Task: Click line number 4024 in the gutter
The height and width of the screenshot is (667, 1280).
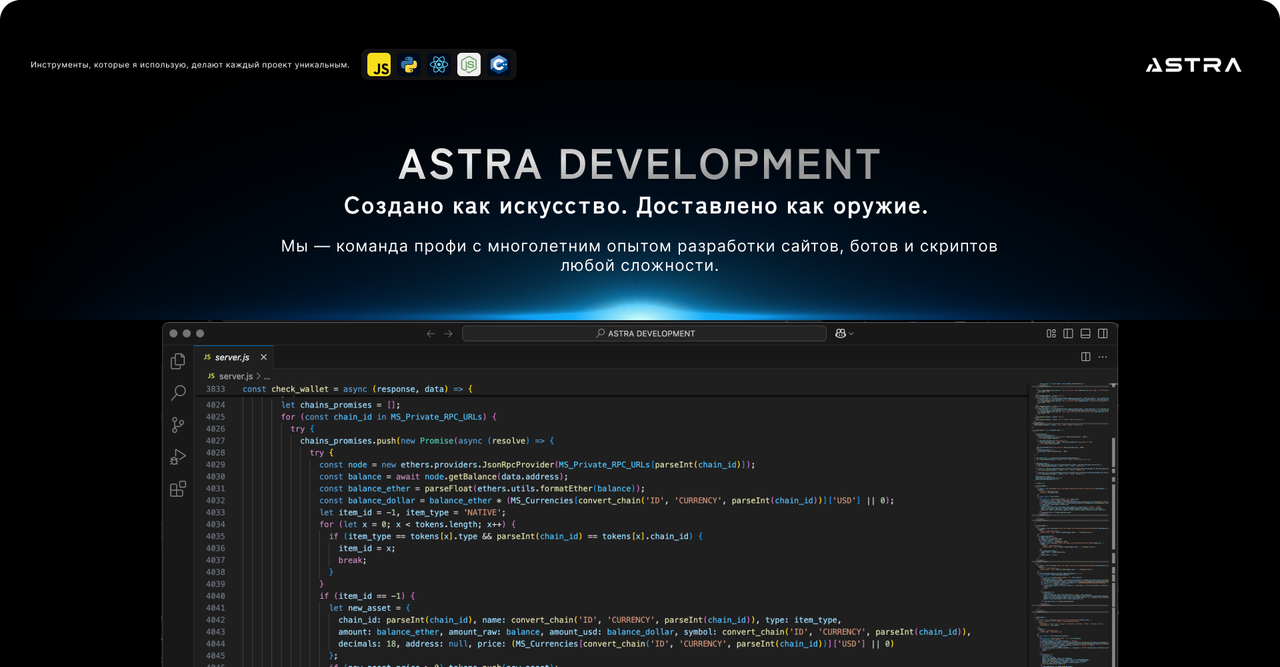Action: click(215, 405)
